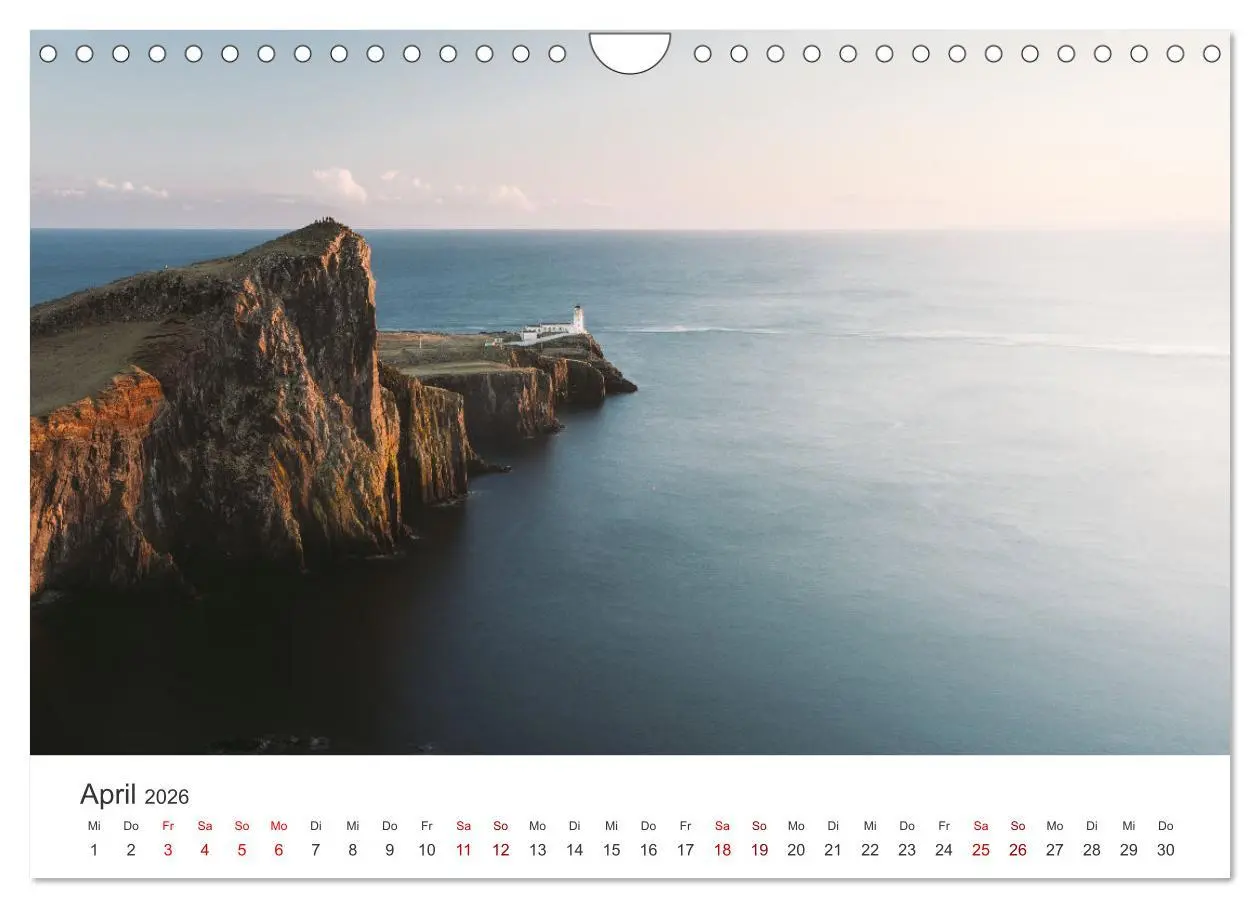Select day 13 in the date row
1260x908 pixels.
538,850
